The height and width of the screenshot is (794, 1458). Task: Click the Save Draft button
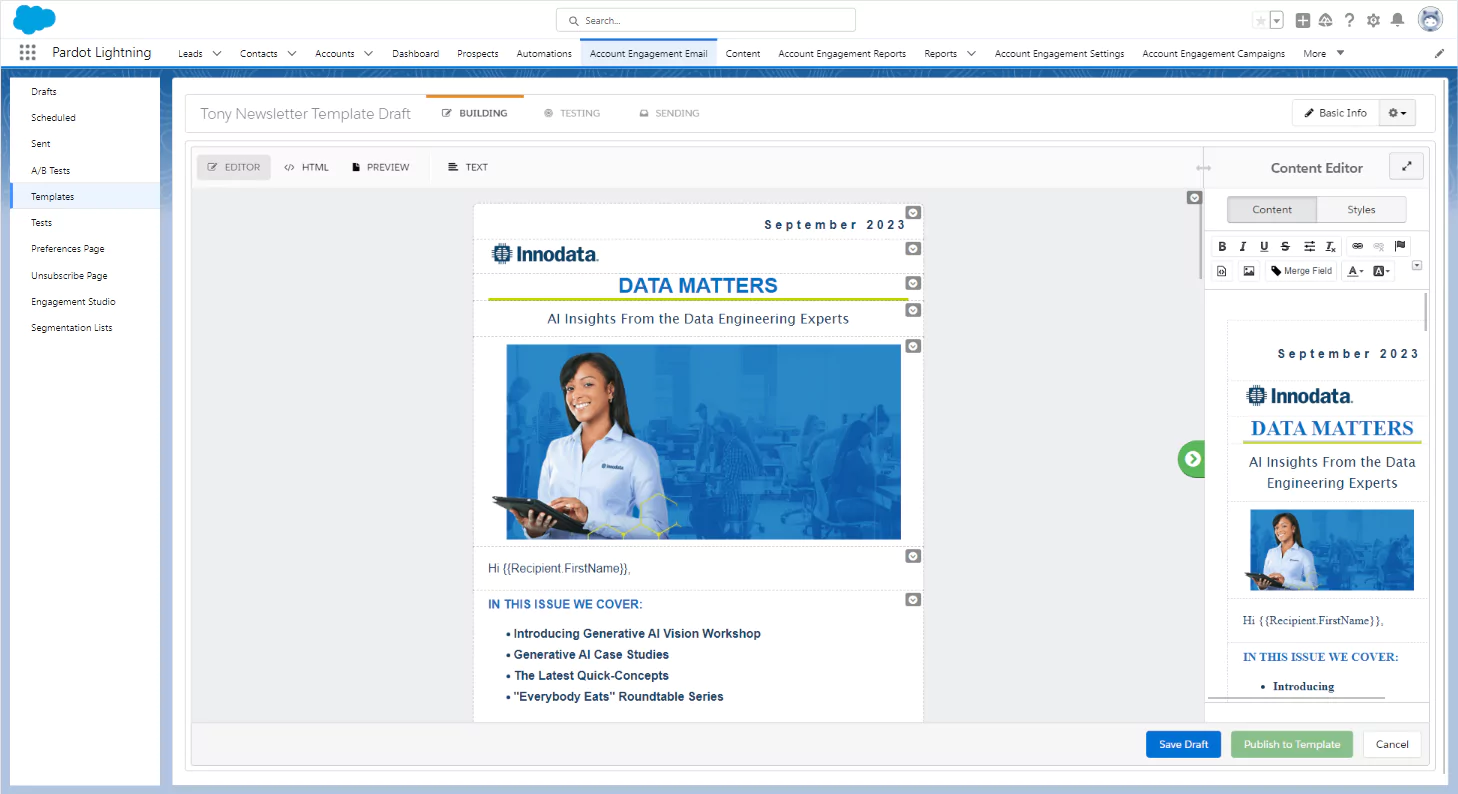click(x=1183, y=744)
